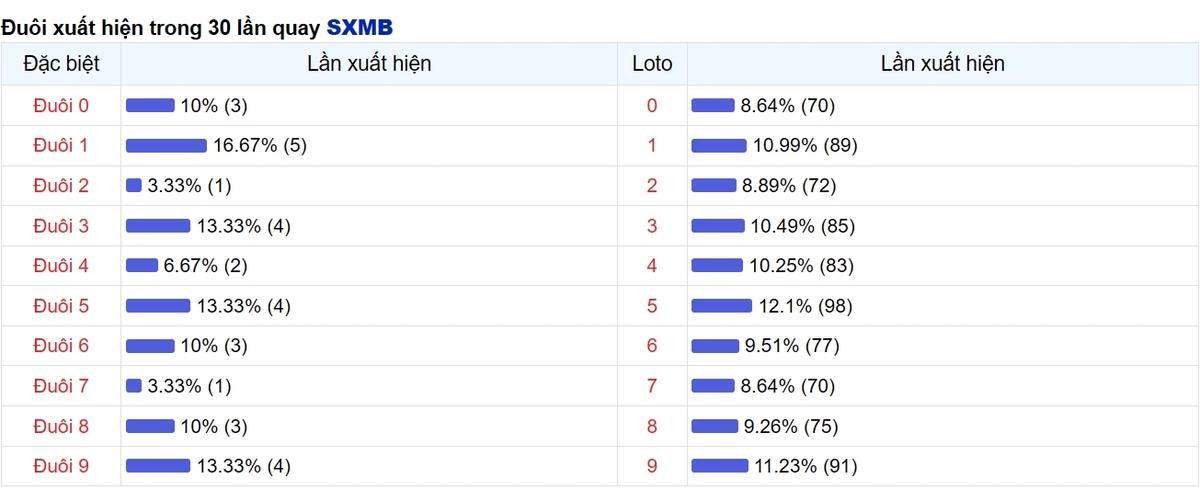Select the Đuôi 0 row label
This screenshot has height=490, width=1200.
61,105
